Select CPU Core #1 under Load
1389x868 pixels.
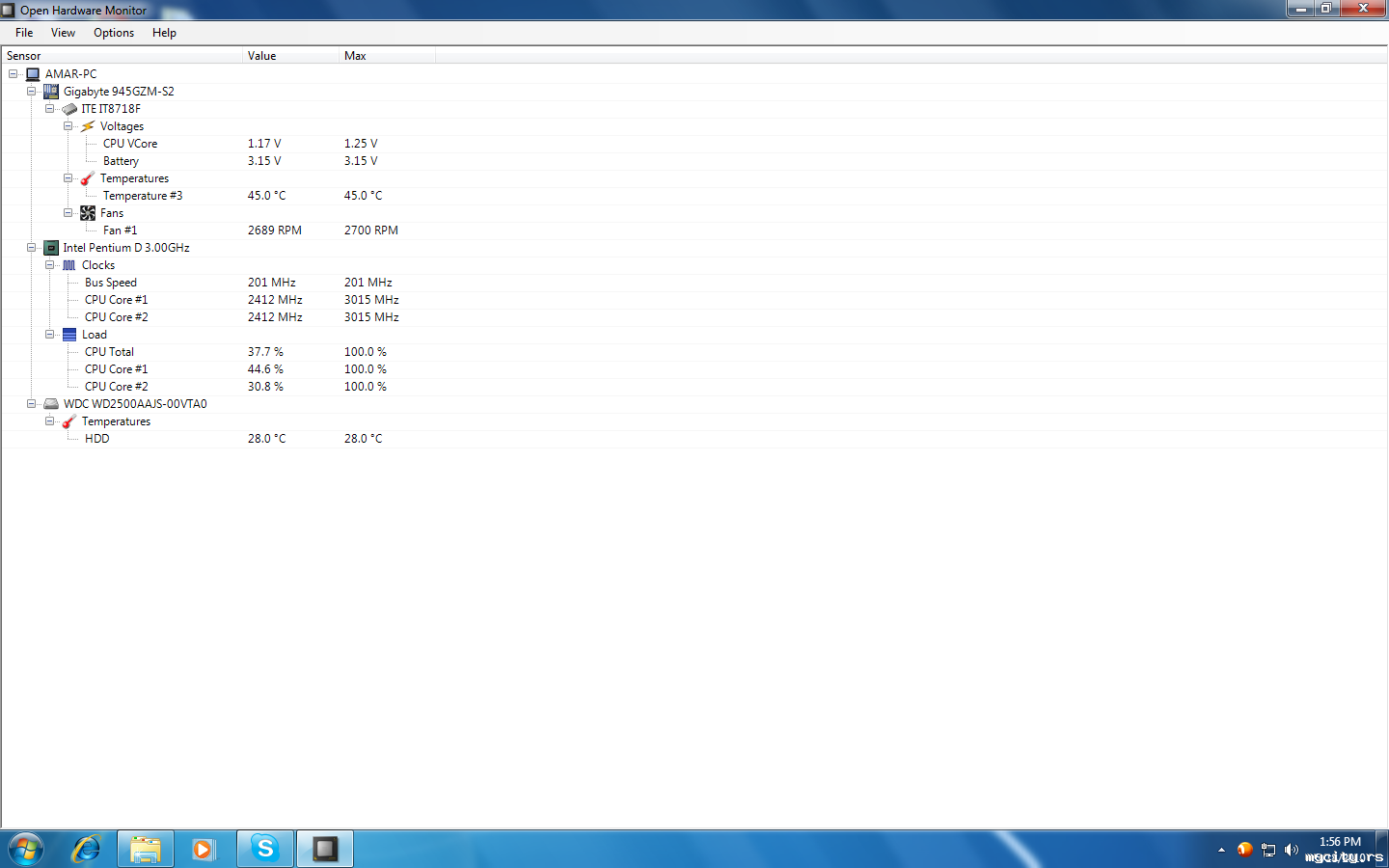[x=694, y=369]
